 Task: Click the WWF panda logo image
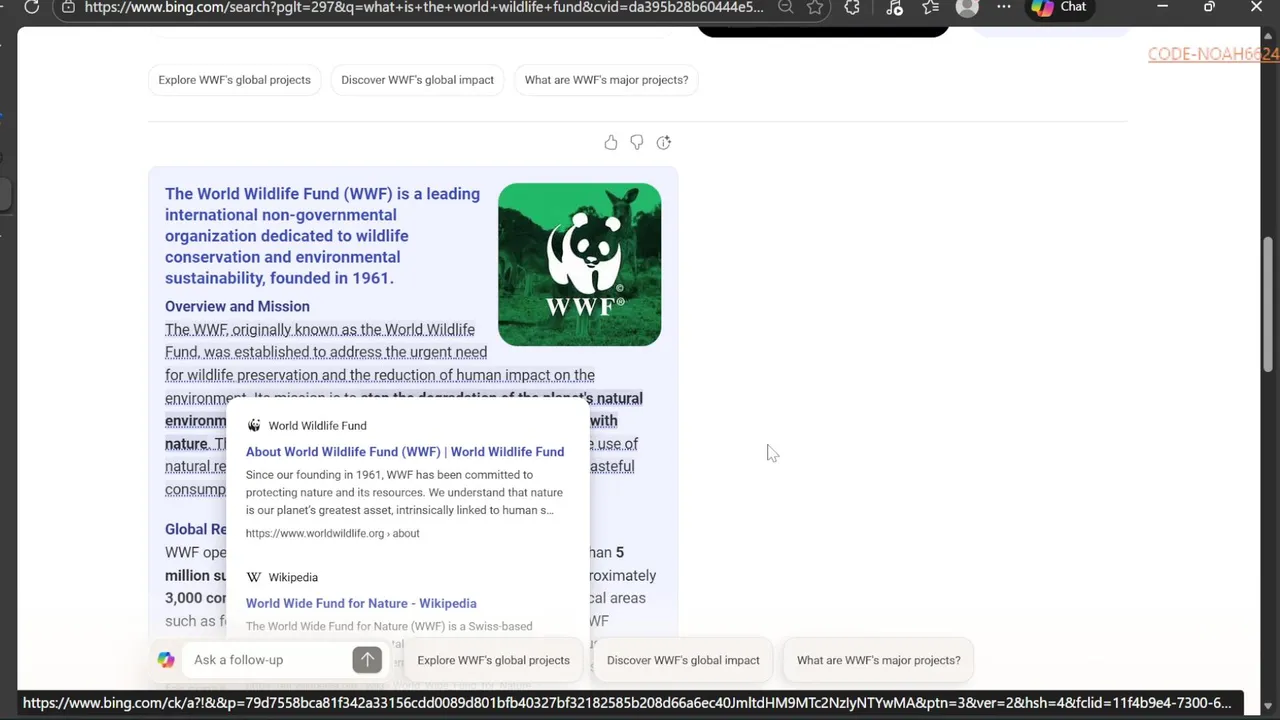click(579, 265)
